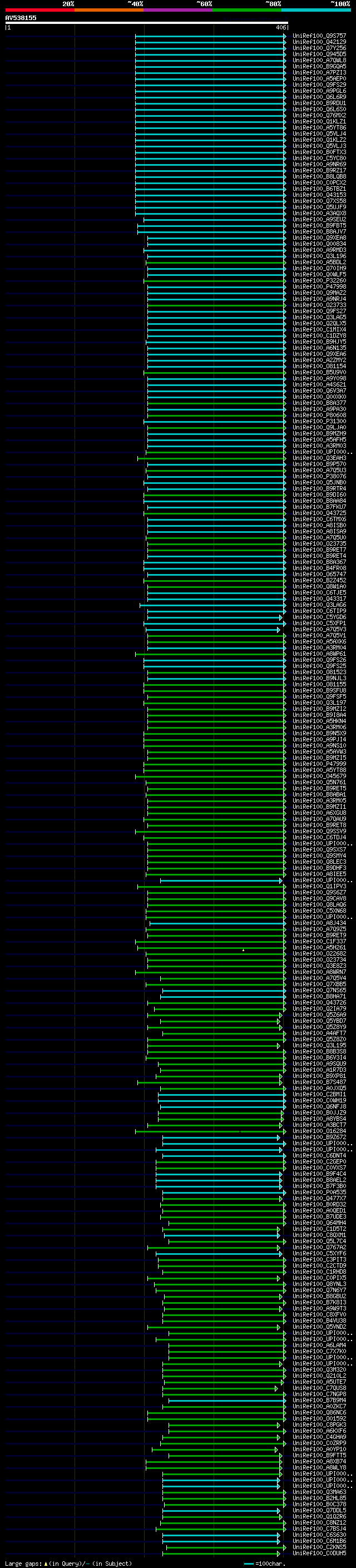Click hit label UniRef100_Q9SSV9

(319, 831)
